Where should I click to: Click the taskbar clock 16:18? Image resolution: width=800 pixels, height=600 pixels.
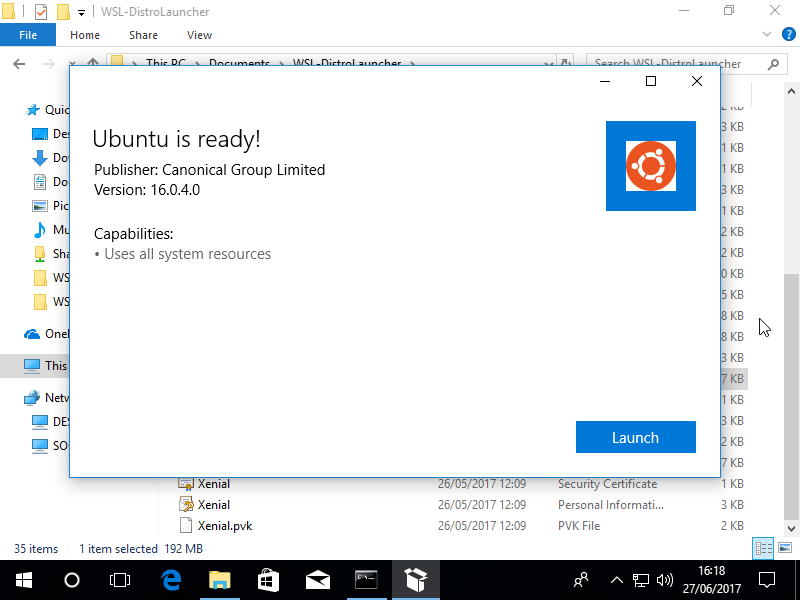point(712,580)
